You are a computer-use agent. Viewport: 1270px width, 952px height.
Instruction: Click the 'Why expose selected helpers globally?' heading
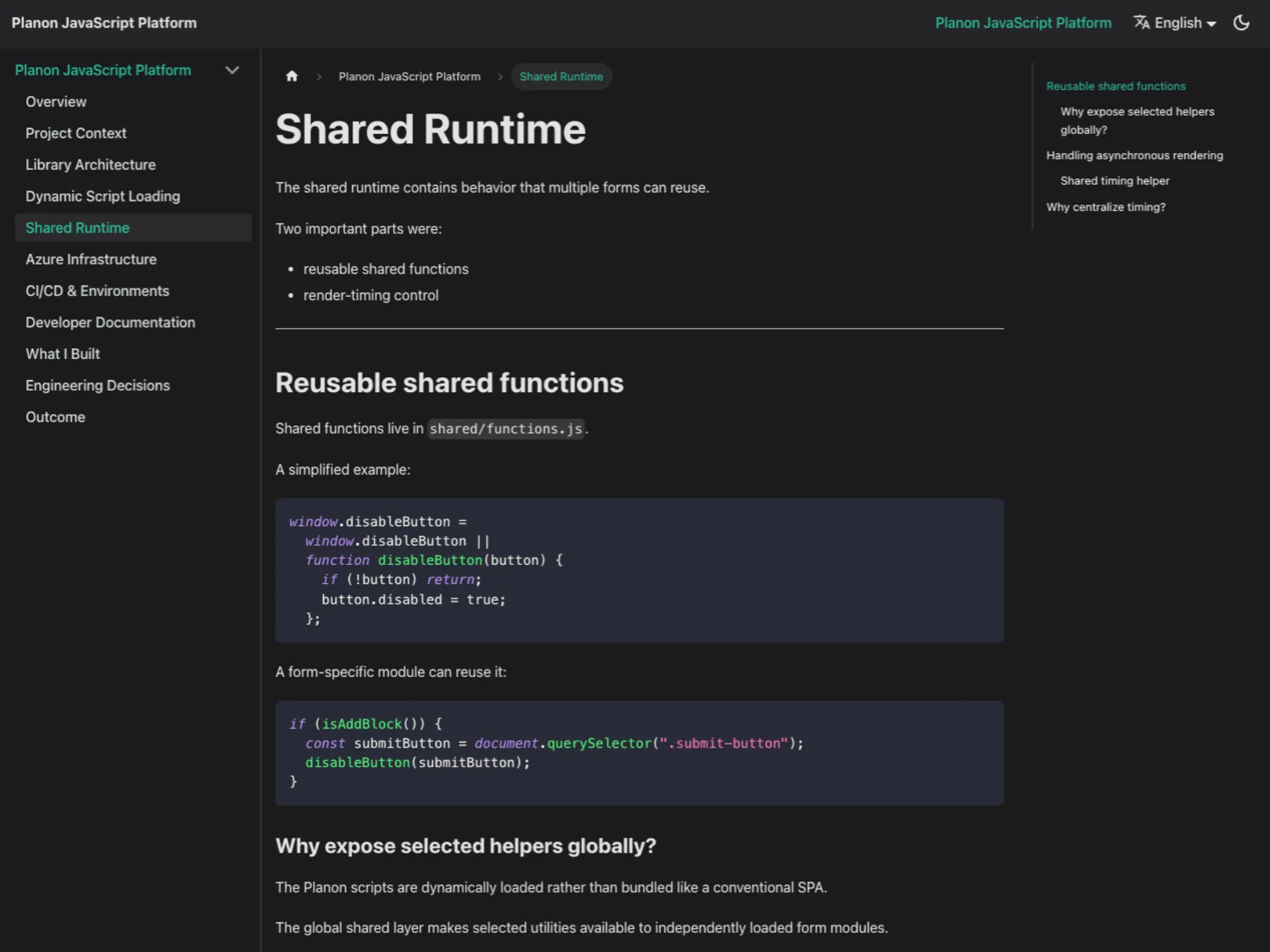tap(466, 846)
